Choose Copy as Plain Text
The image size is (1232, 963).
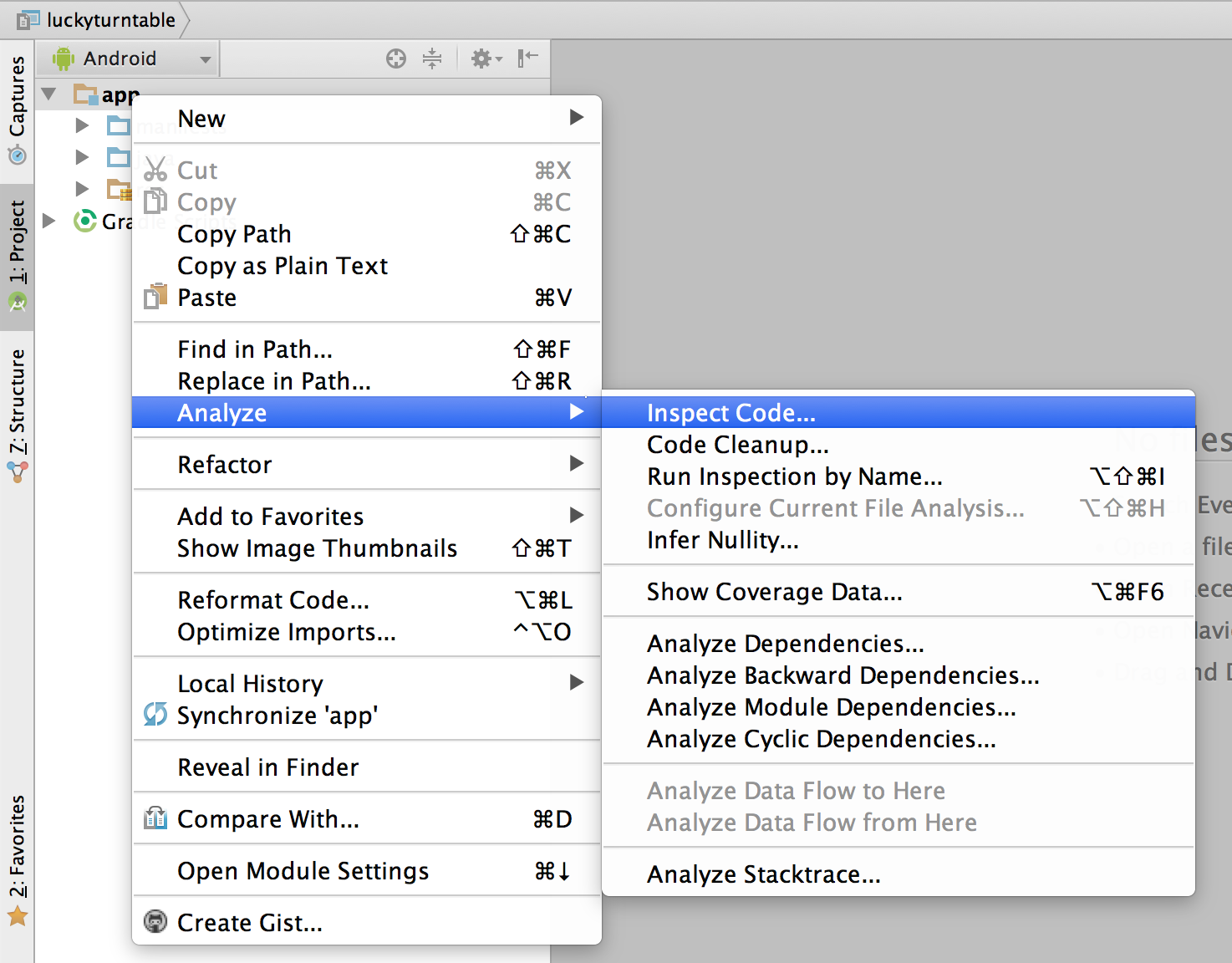367,266
